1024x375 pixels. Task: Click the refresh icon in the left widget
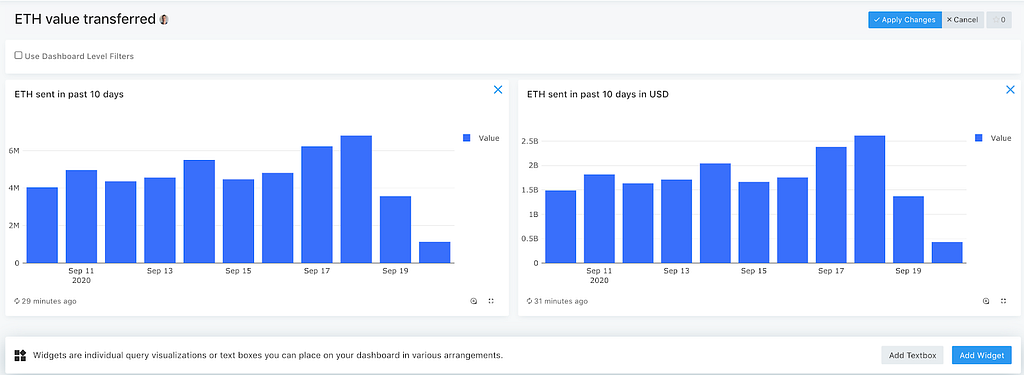coord(474,301)
